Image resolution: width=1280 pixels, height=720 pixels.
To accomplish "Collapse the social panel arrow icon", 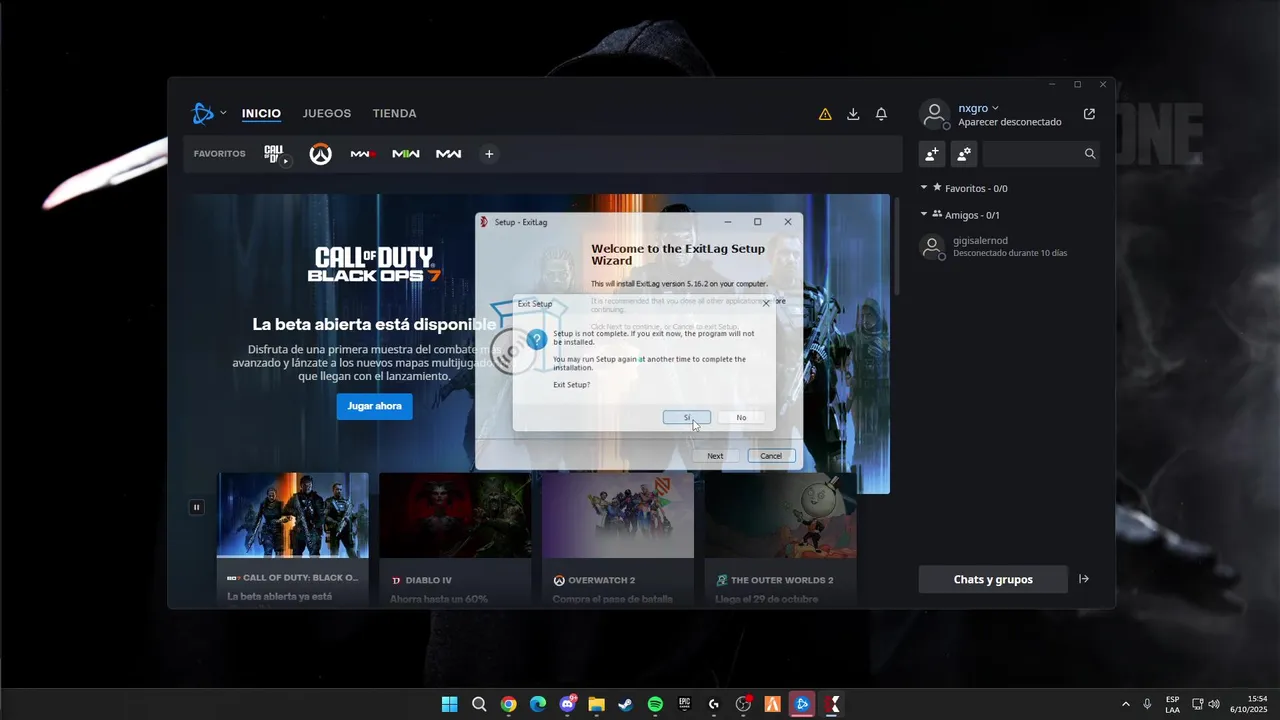I will point(1084,579).
